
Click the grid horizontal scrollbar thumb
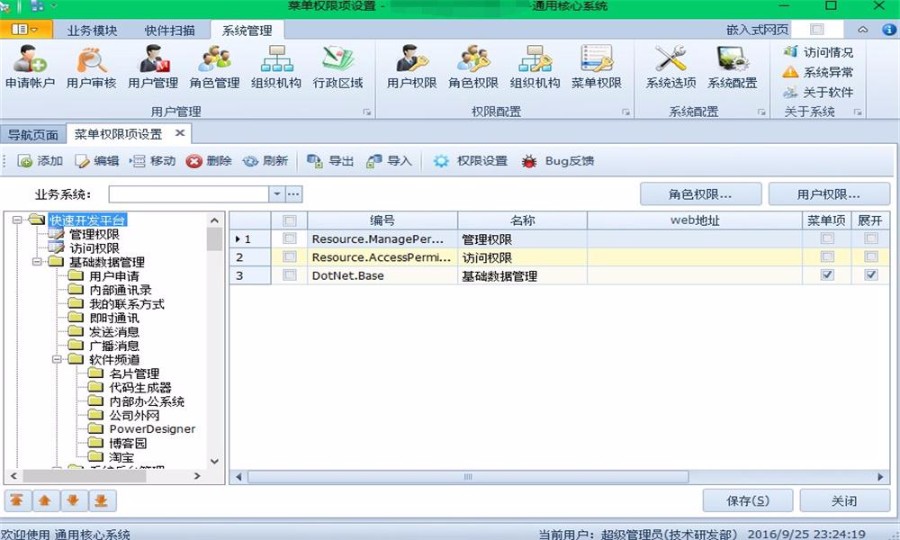467,477
